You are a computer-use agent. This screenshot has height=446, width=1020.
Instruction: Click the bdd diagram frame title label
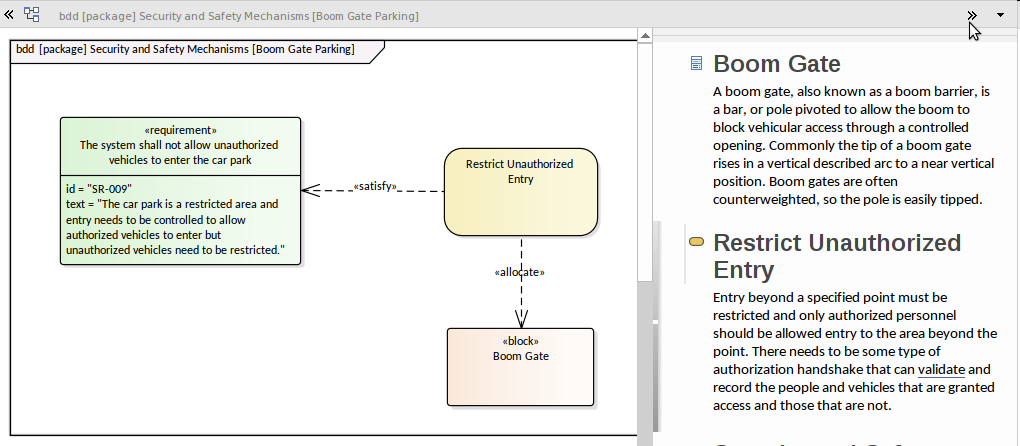185,50
